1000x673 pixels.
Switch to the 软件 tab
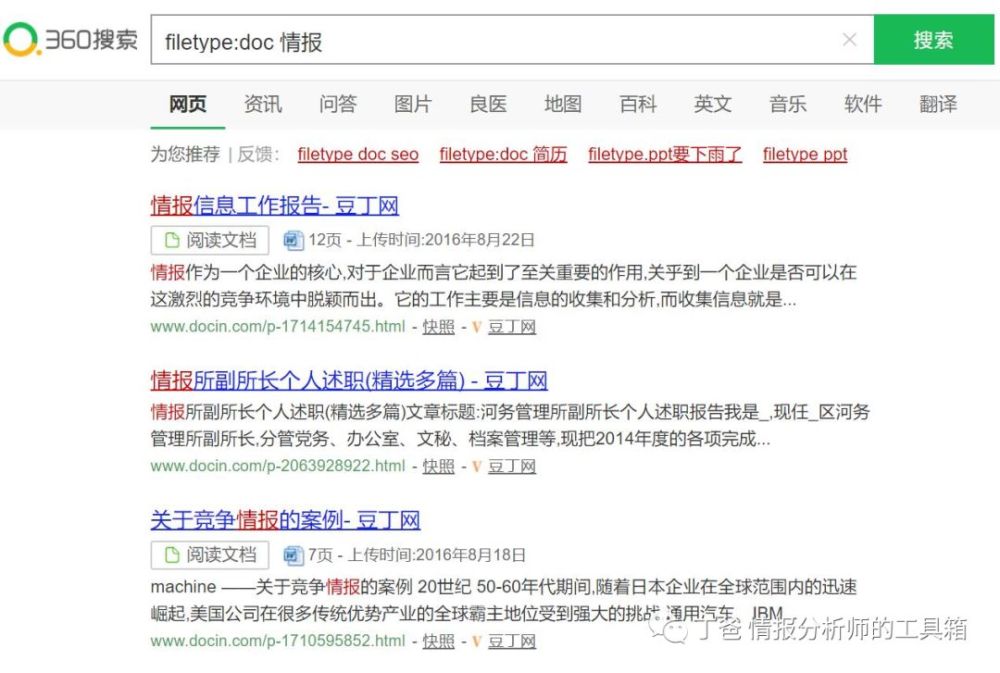[x=863, y=104]
